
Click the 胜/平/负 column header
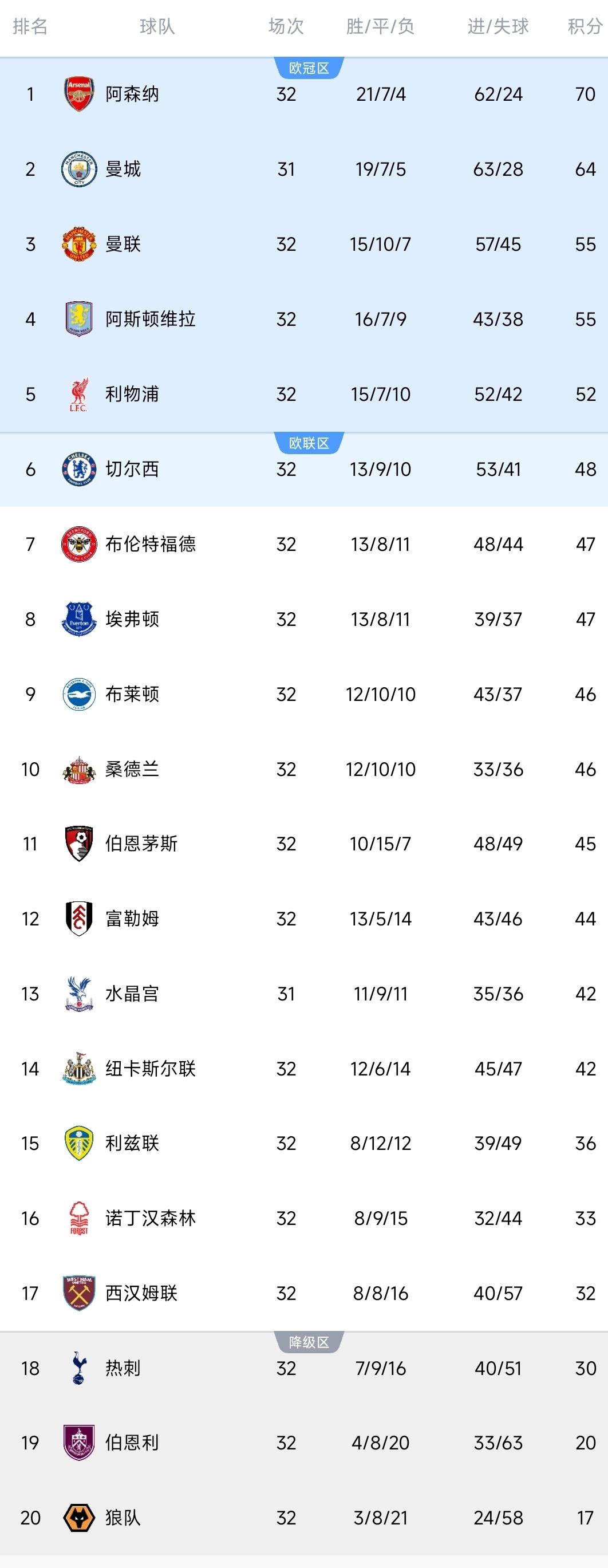coord(380,26)
